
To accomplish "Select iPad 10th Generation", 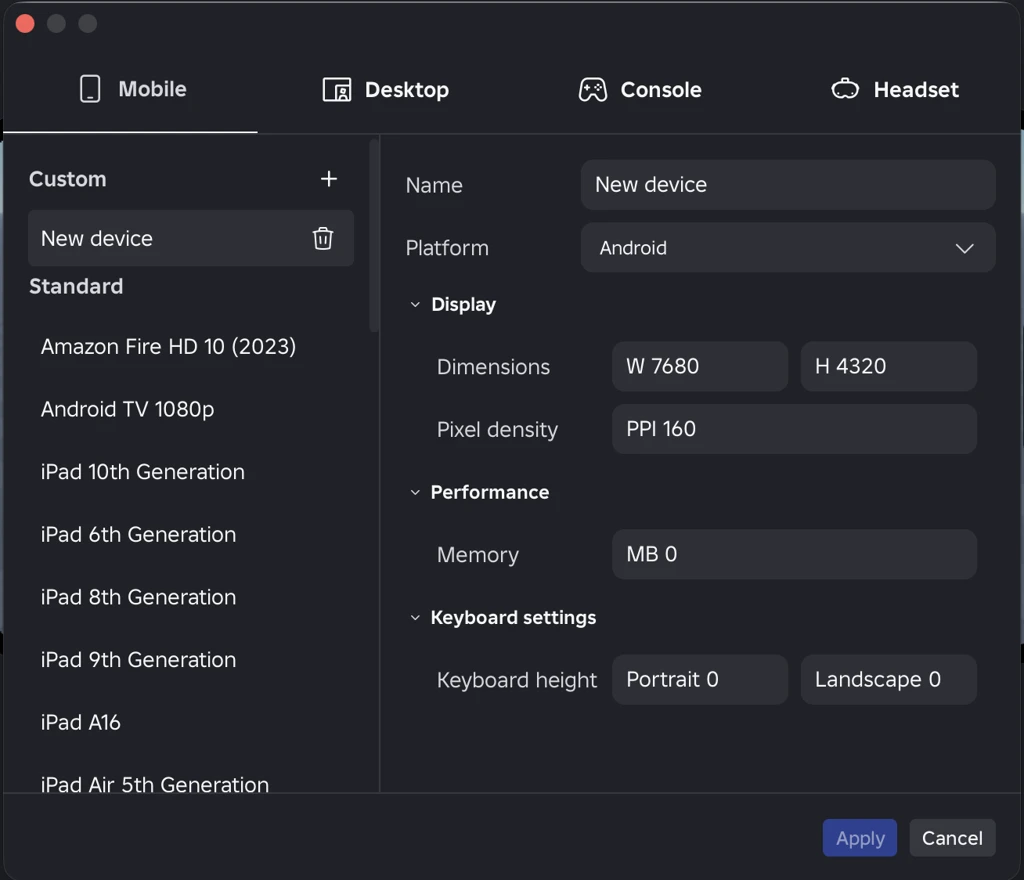I will [x=191, y=472].
